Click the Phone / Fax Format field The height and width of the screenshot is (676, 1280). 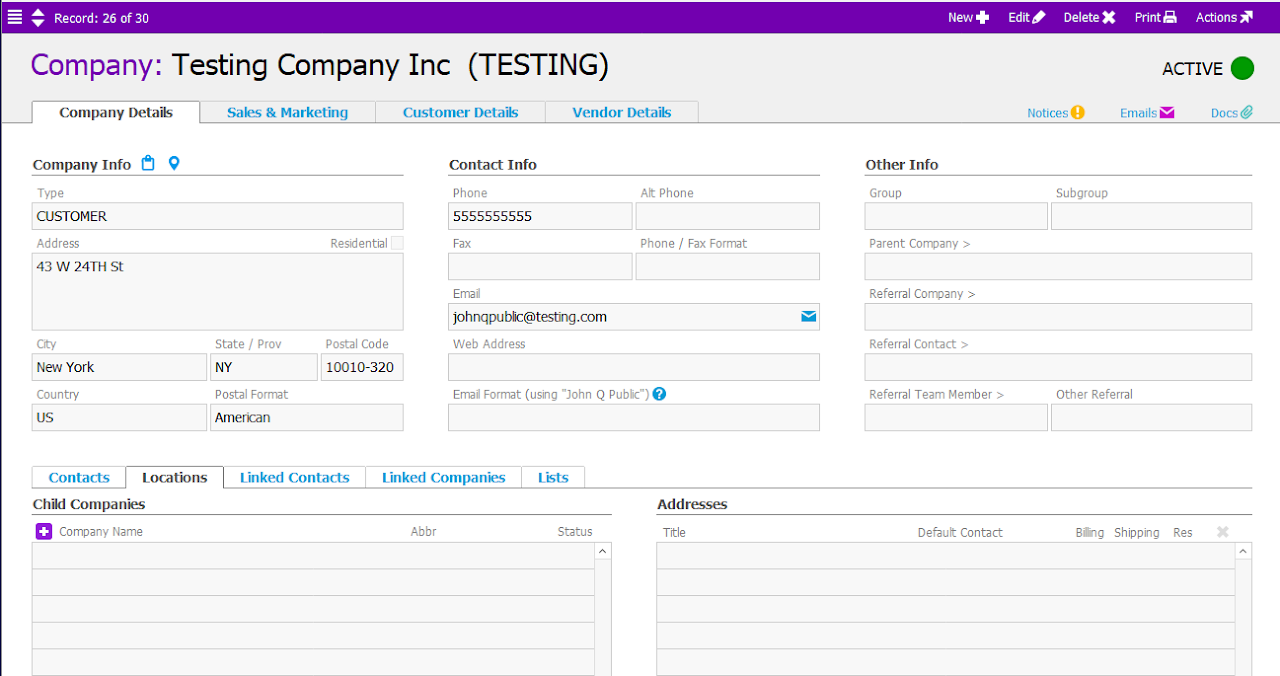[728, 266]
